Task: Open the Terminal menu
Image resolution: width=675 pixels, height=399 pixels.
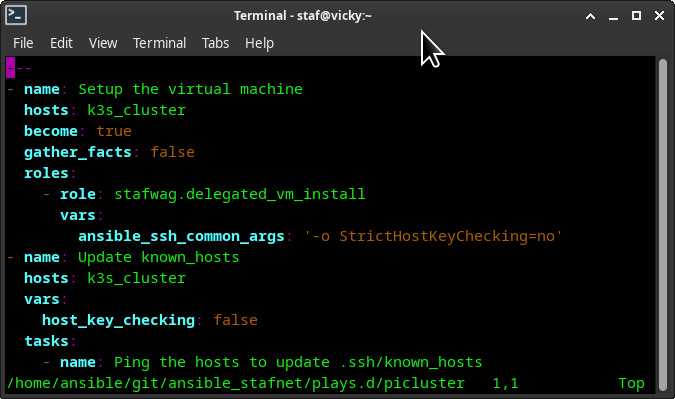Action: point(159,43)
